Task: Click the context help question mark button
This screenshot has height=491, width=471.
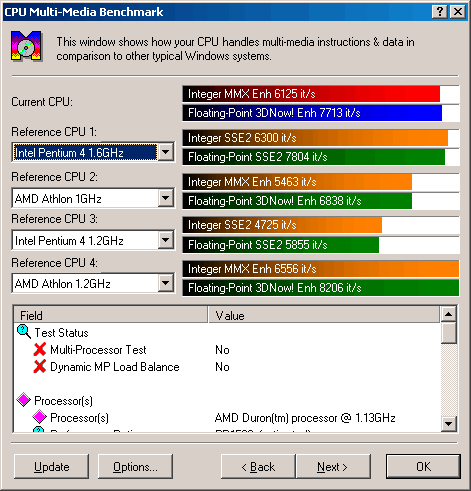Action: (x=440, y=12)
